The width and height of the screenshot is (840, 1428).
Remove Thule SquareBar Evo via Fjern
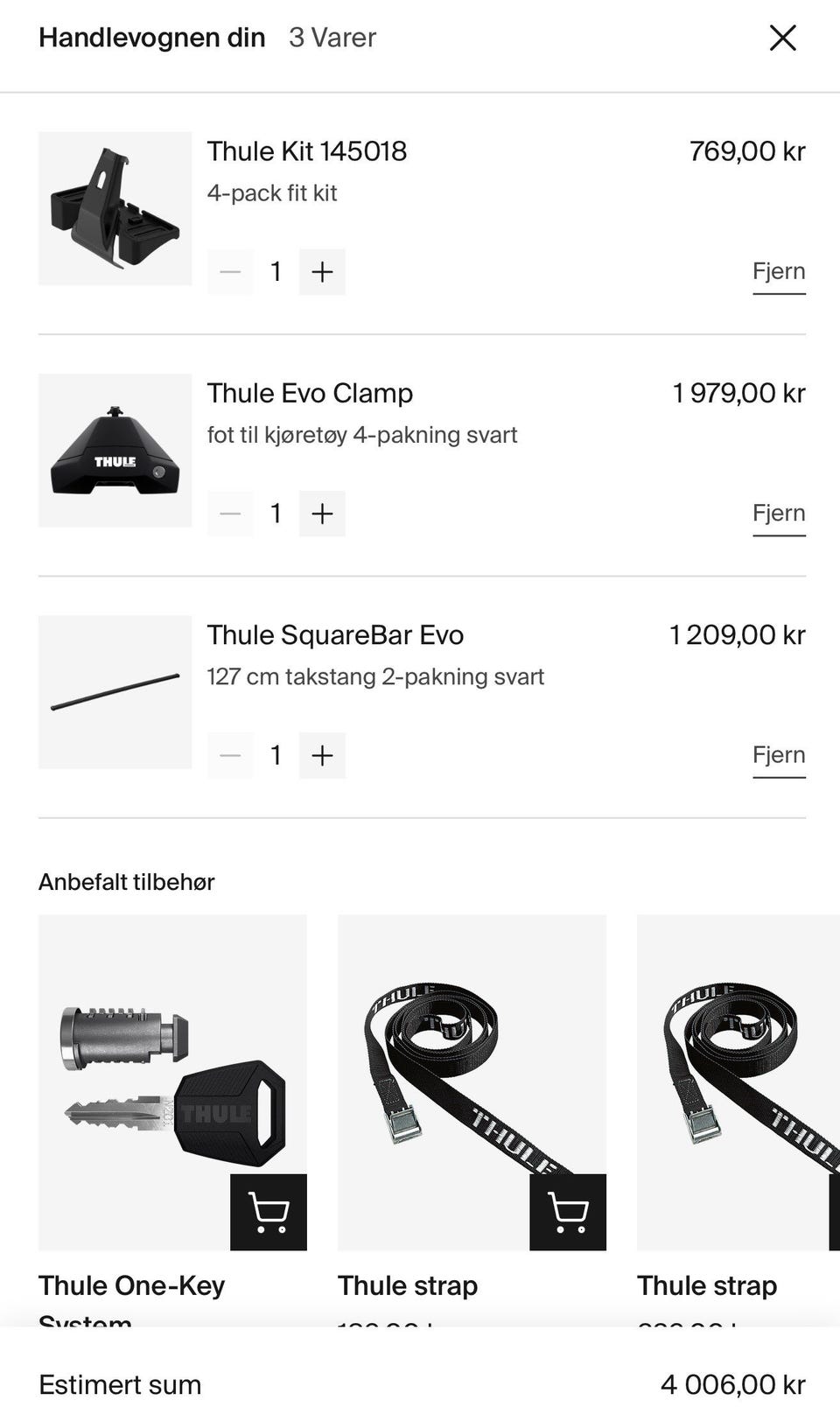click(779, 756)
